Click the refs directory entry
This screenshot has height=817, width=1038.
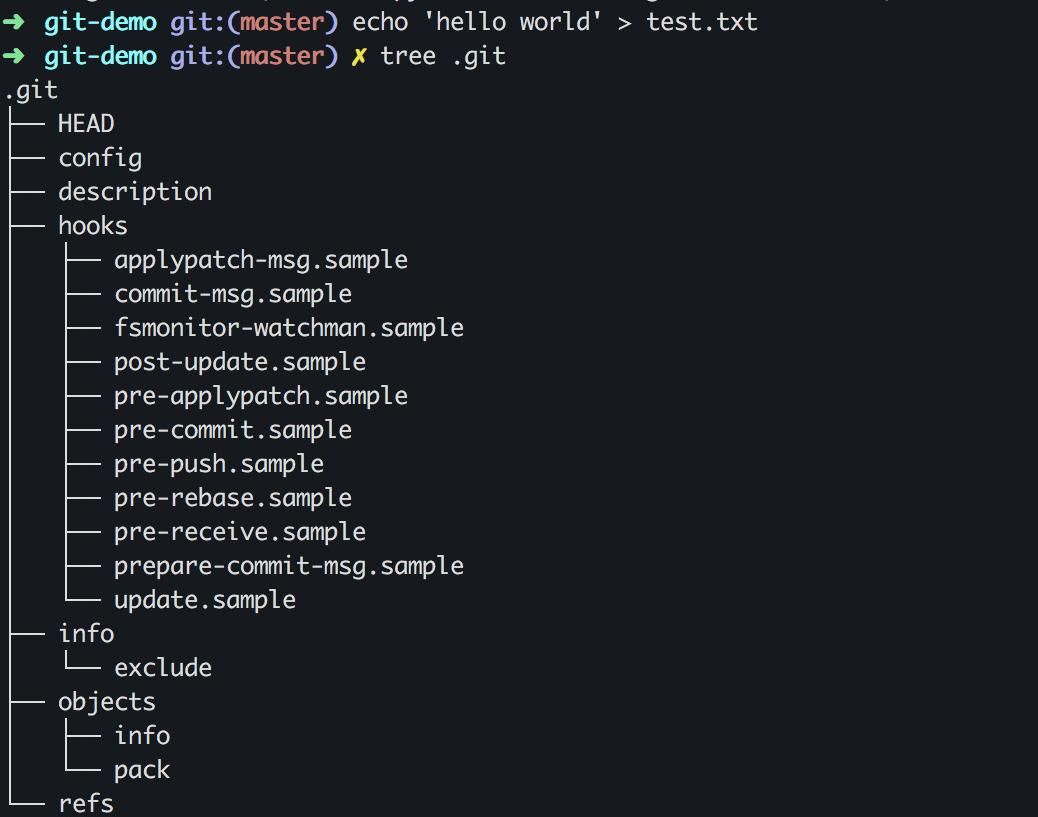pos(86,804)
